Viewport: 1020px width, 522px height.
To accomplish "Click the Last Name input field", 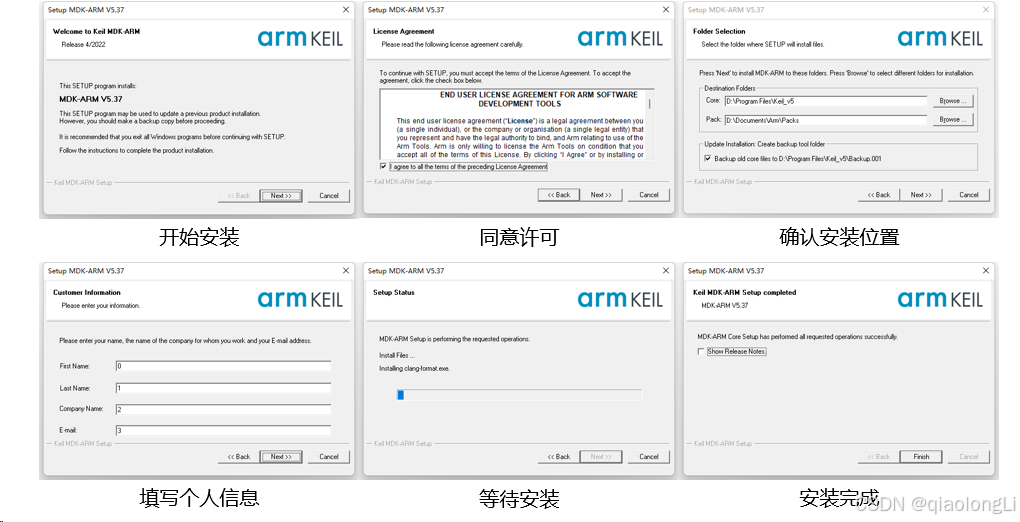I will 223,388.
